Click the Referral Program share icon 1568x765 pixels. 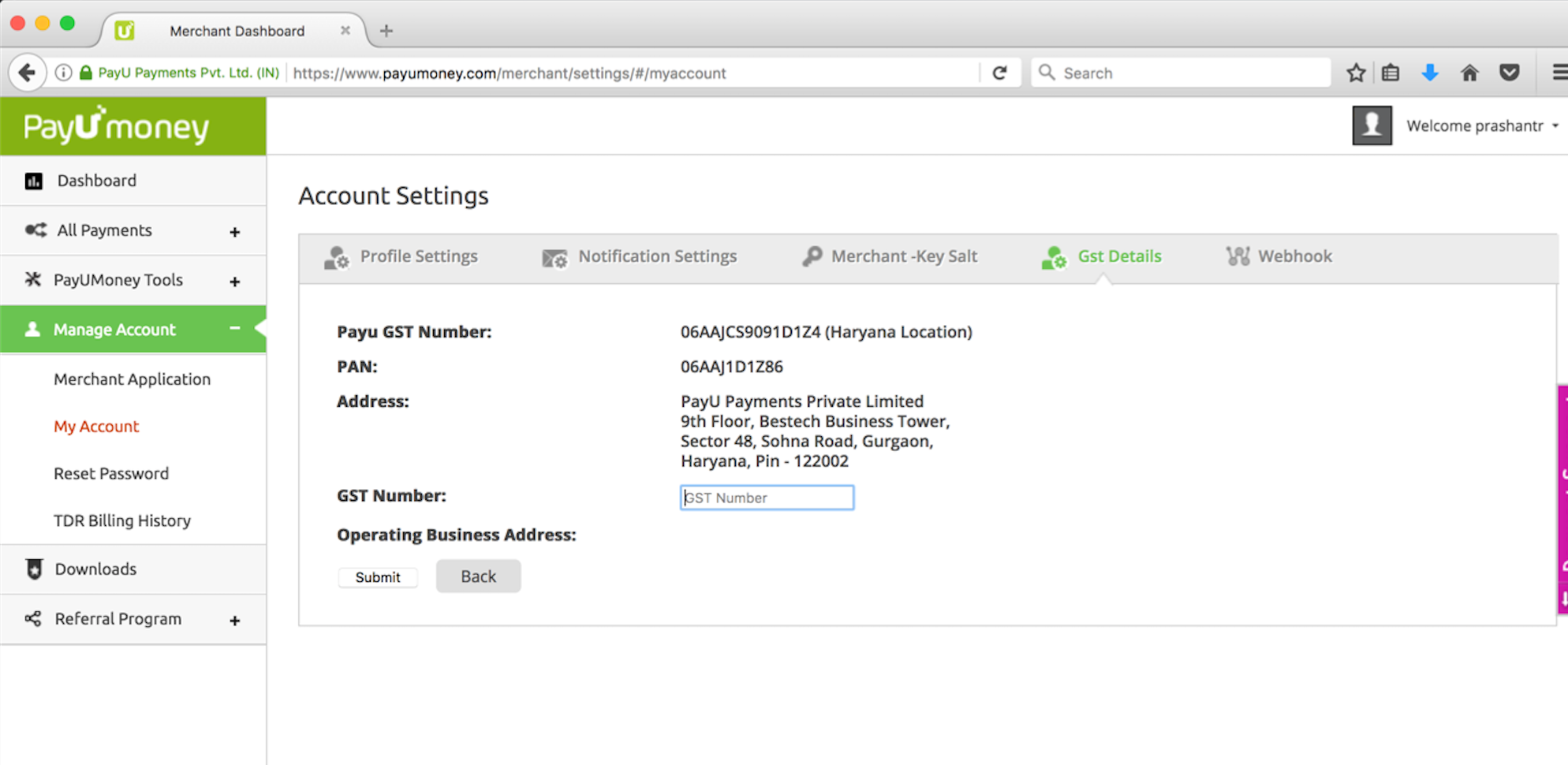(33, 618)
